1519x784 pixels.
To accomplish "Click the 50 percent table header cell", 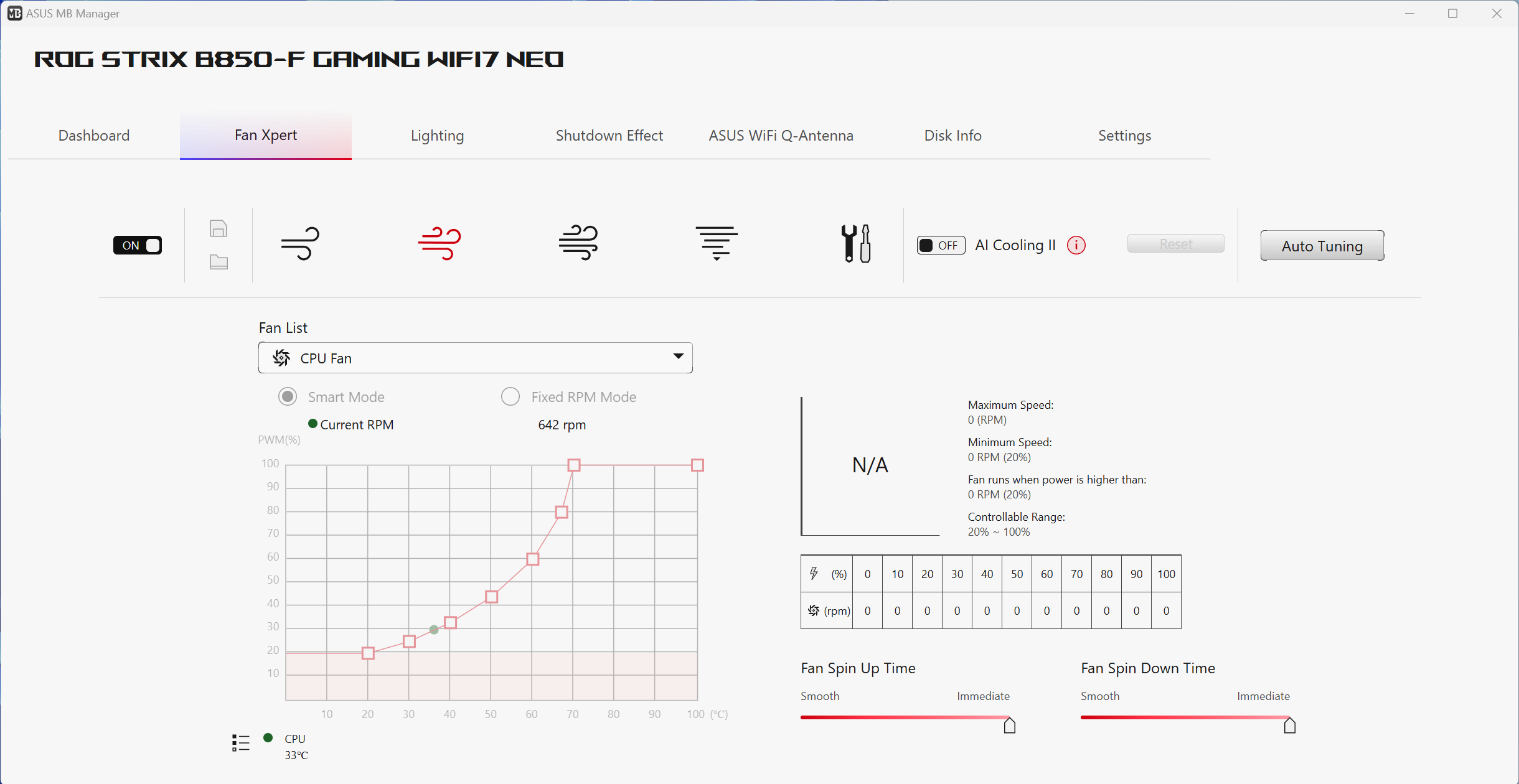I will point(1017,574).
